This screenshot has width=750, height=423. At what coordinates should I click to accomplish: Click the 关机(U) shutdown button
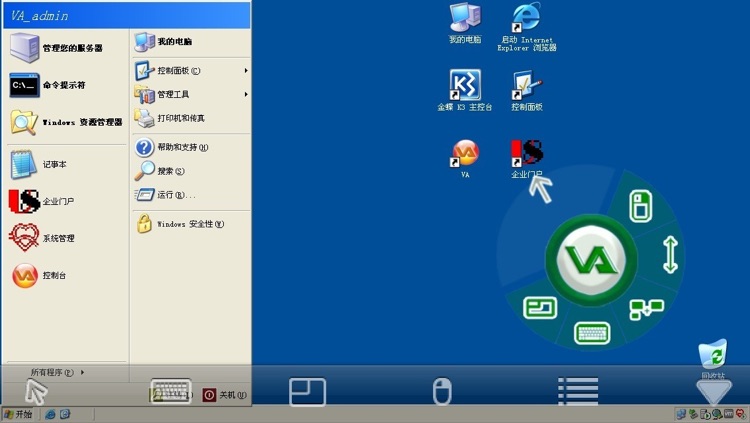pyautogui.click(x=225, y=395)
